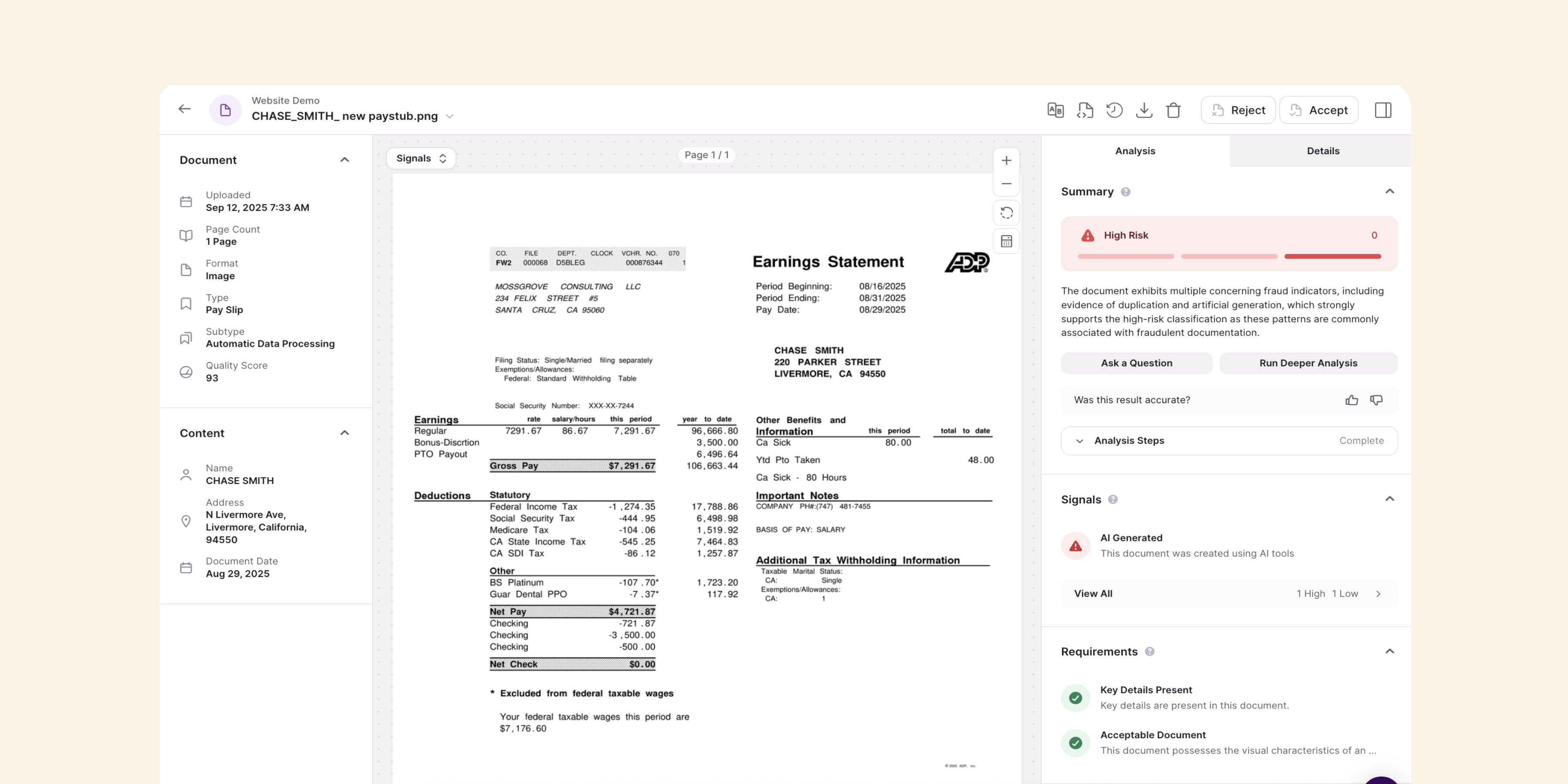
Task: Download the document via download icon
Action: tap(1144, 110)
